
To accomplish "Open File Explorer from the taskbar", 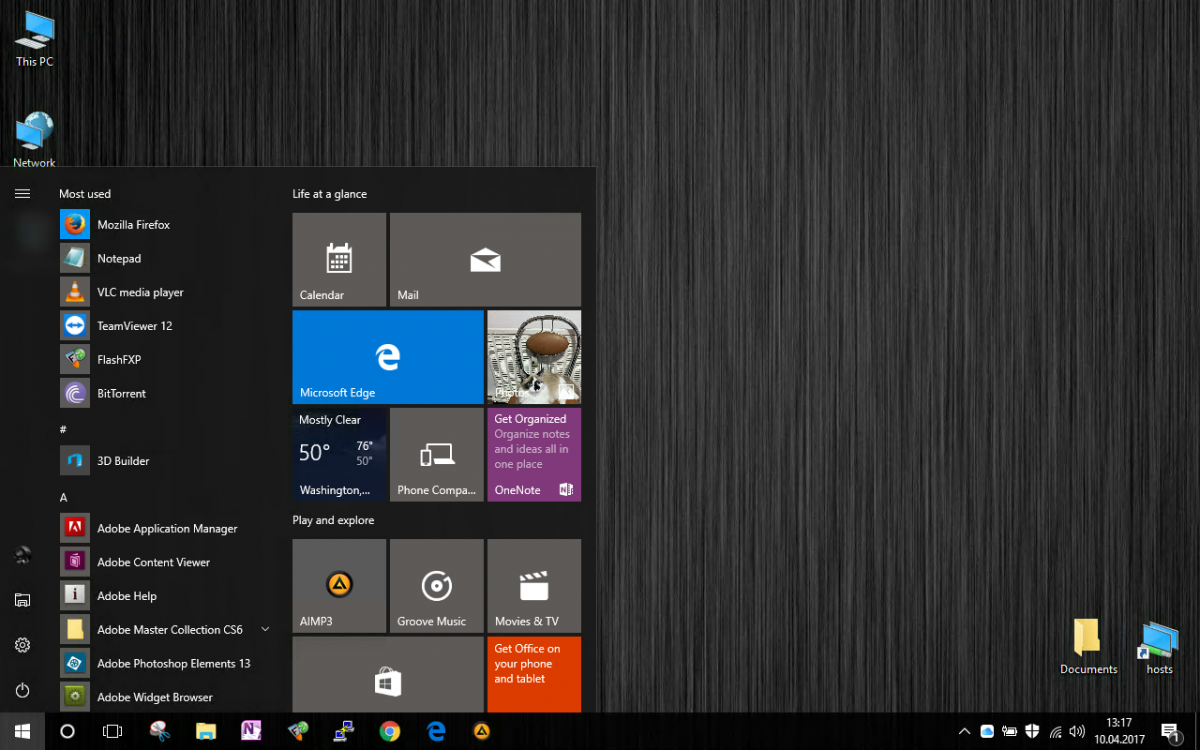I will tap(205, 731).
